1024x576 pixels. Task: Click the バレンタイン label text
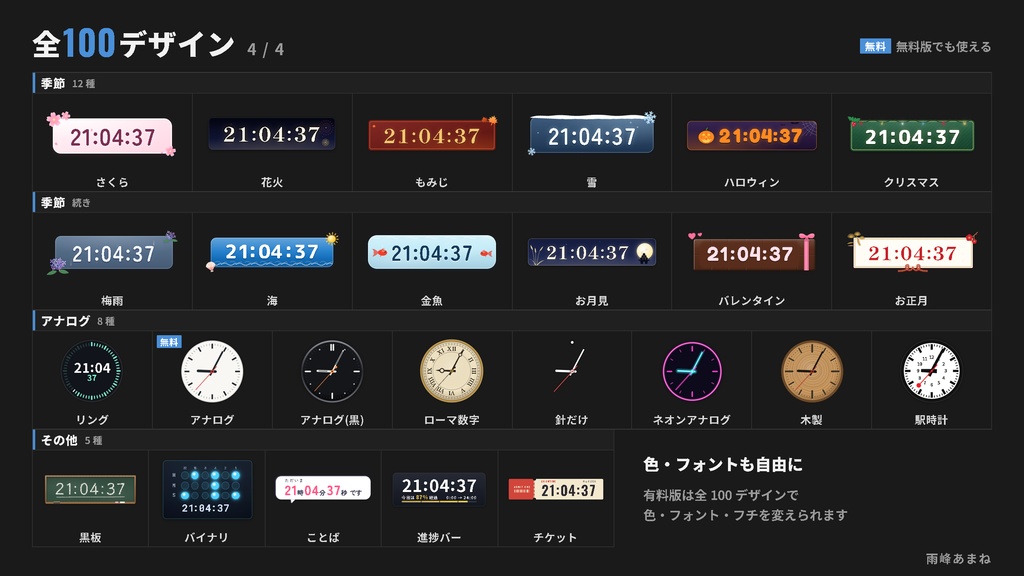pos(752,300)
